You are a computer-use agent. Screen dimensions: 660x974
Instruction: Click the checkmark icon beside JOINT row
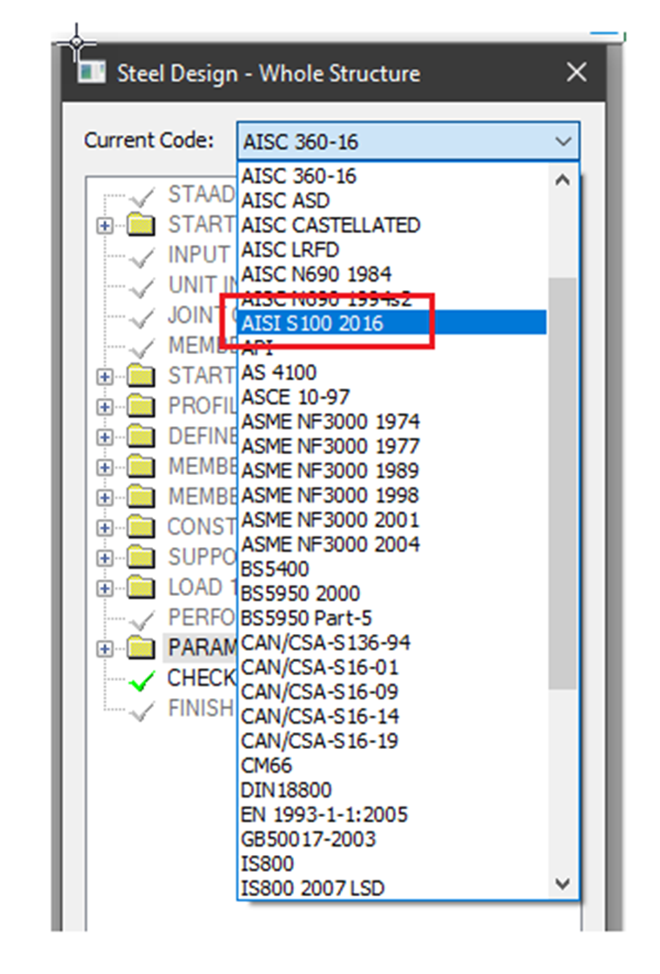pyautogui.click(x=142, y=318)
